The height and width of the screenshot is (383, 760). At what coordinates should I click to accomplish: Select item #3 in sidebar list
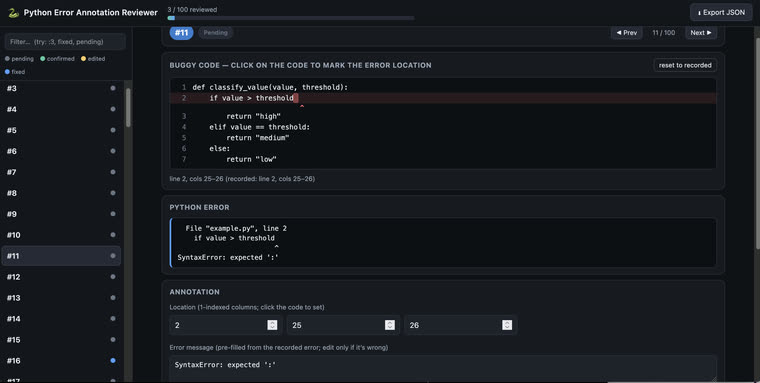coord(61,88)
